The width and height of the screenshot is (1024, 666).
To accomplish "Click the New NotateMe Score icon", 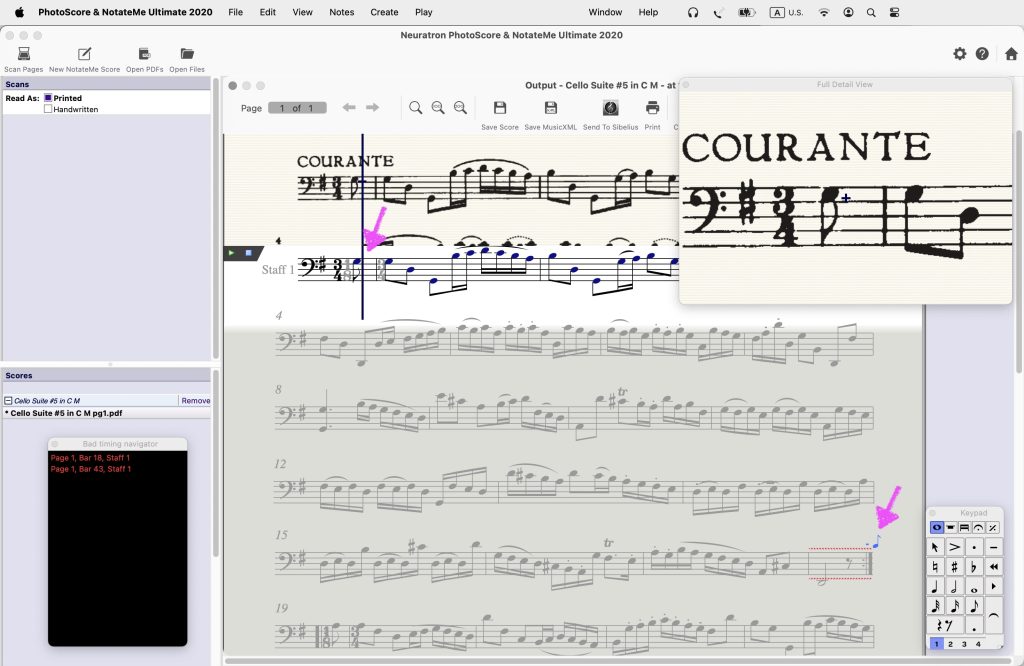I will [84, 55].
